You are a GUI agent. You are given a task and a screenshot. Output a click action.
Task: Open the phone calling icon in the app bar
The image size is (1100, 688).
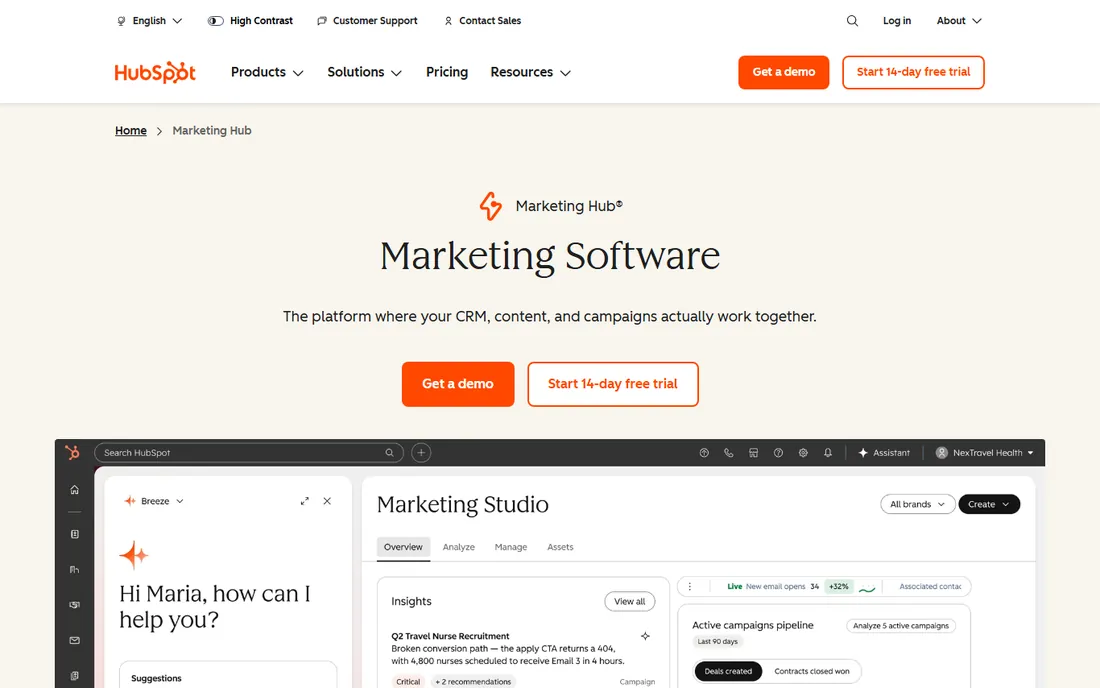click(x=728, y=453)
